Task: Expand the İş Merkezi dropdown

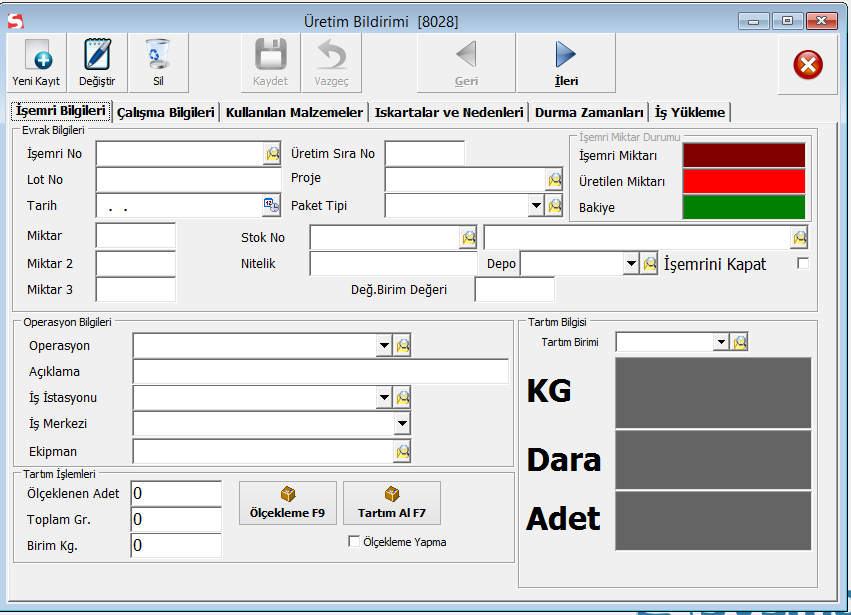Action: point(402,424)
